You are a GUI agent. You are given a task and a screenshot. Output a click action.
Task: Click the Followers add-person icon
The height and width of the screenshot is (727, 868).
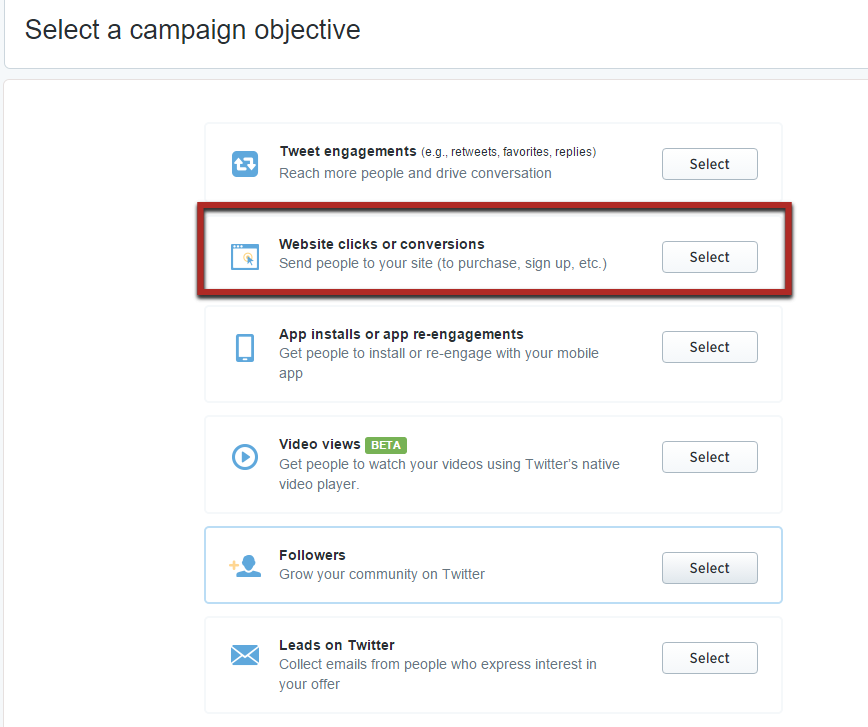245,566
